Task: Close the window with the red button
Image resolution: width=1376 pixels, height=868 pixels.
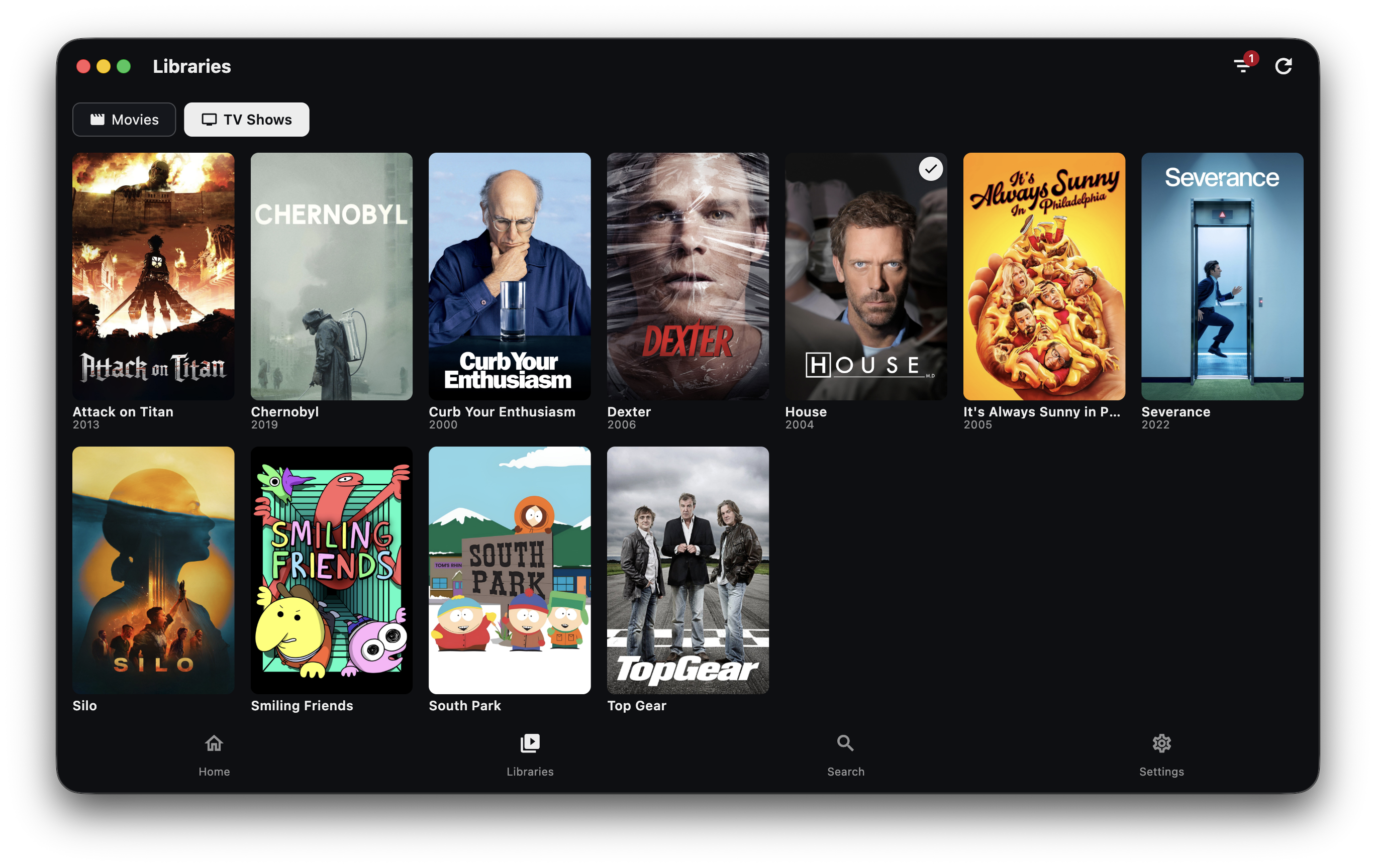Action: (x=83, y=66)
